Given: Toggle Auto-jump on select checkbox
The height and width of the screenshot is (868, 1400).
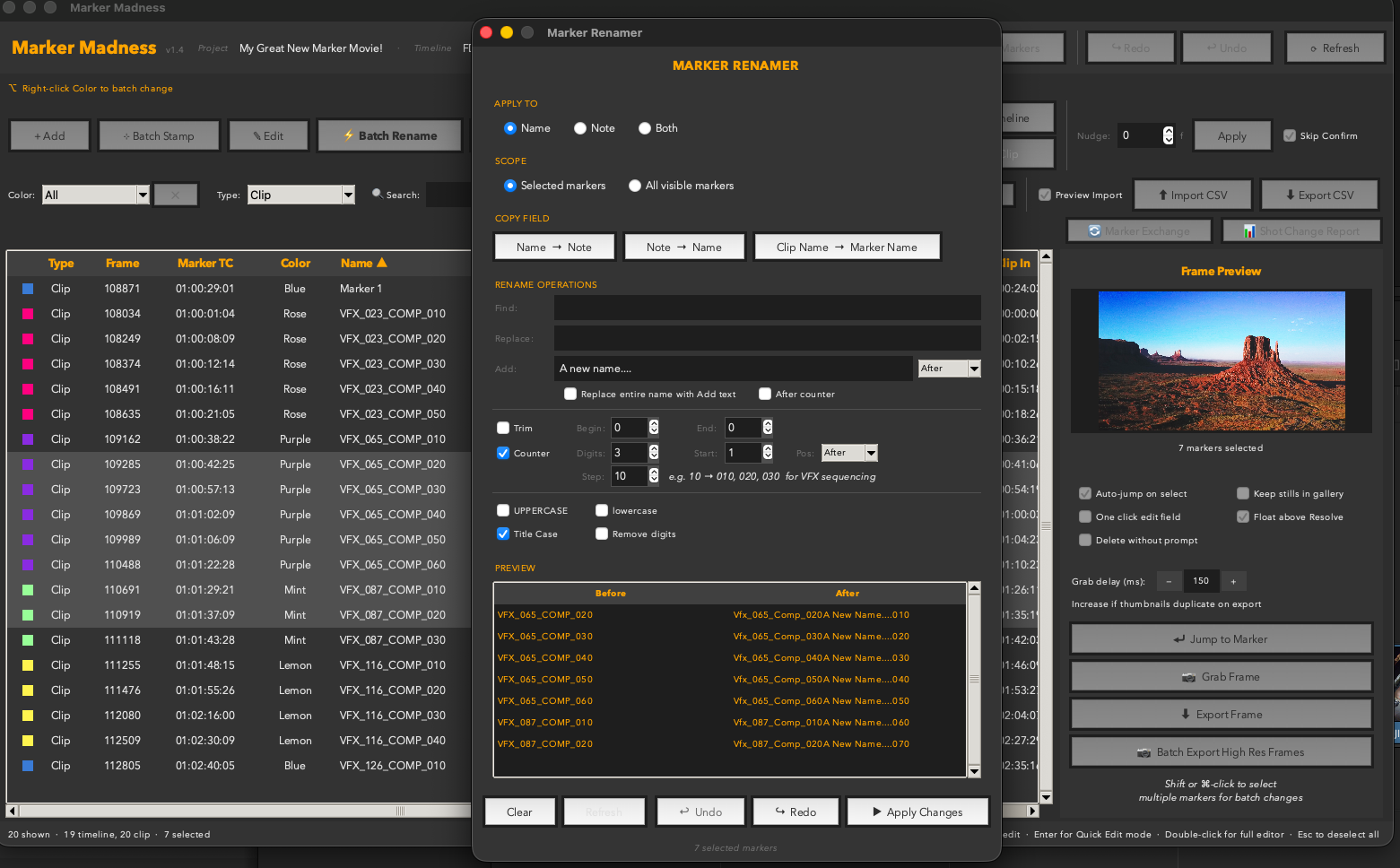Looking at the screenshot, I should click(1085, 493).
